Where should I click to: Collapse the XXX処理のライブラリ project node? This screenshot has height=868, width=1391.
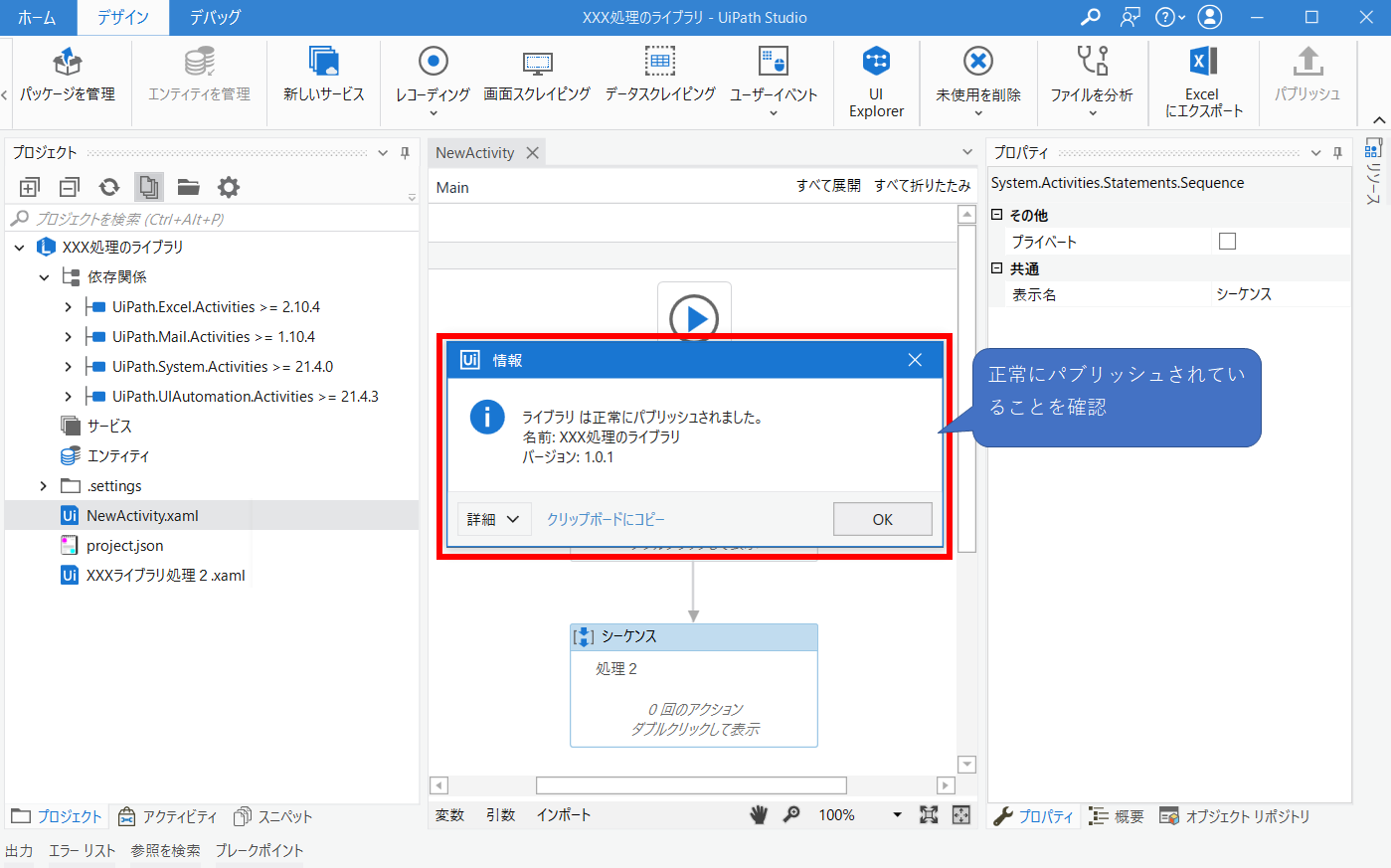point(19,247)
